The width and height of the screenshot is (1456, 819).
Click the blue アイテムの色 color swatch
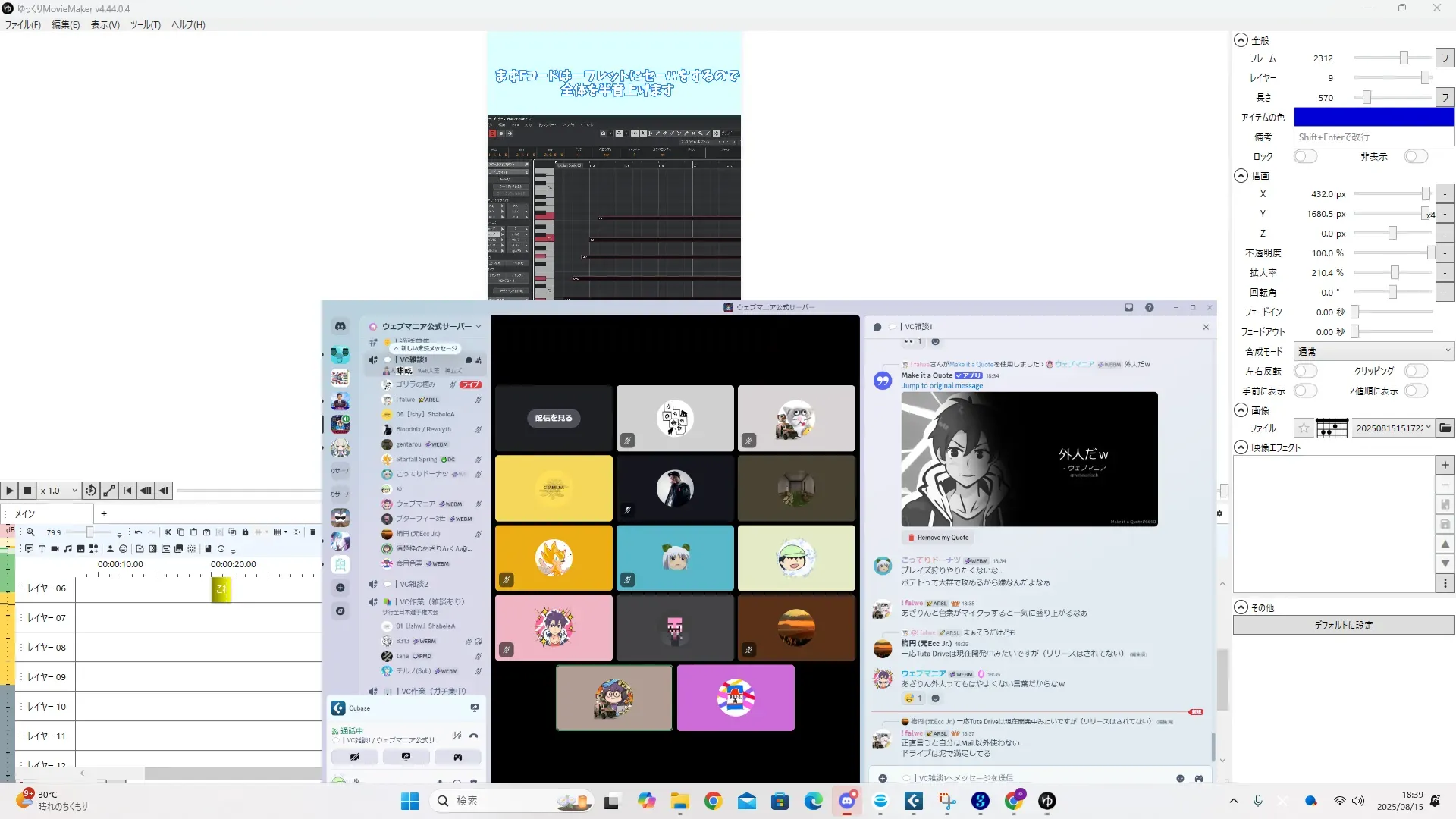pos(1373,117)
